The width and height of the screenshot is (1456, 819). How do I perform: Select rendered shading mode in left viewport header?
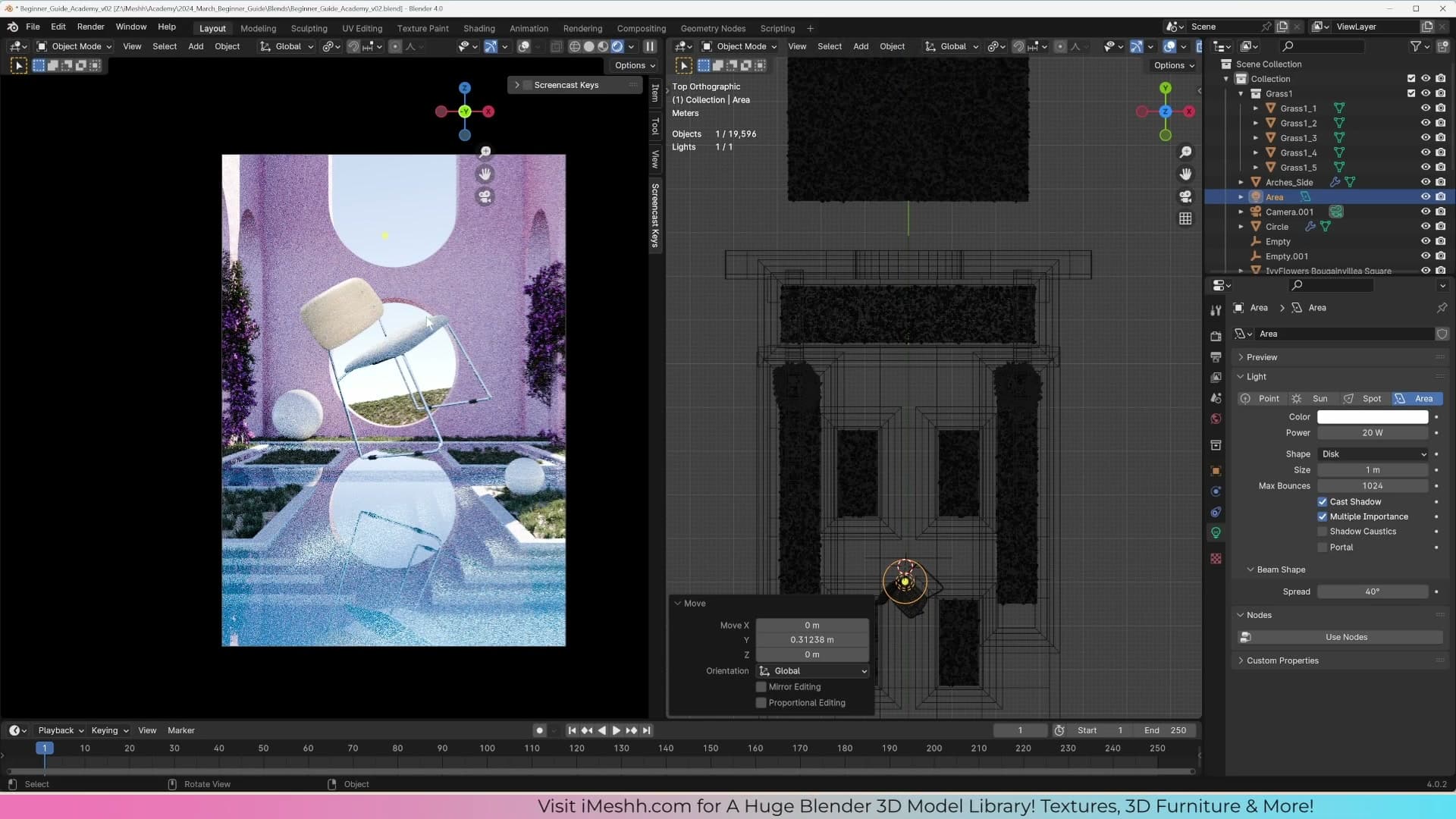click(x=617, y=46)
